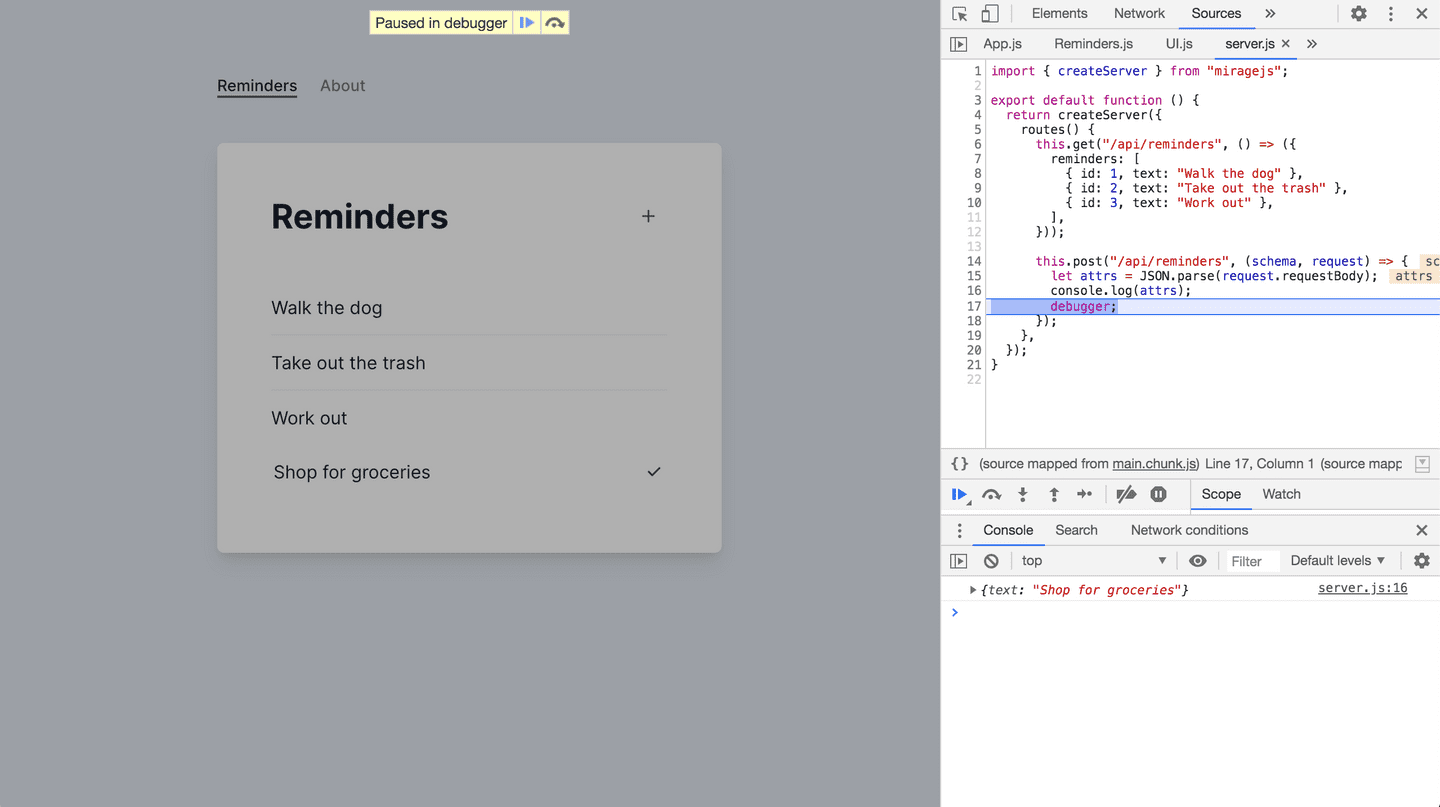Image resolution: width=1440 pixels, height=807 pixels.
Task: Toggle the console eye live expression icon
Action: click(1197, 560)
